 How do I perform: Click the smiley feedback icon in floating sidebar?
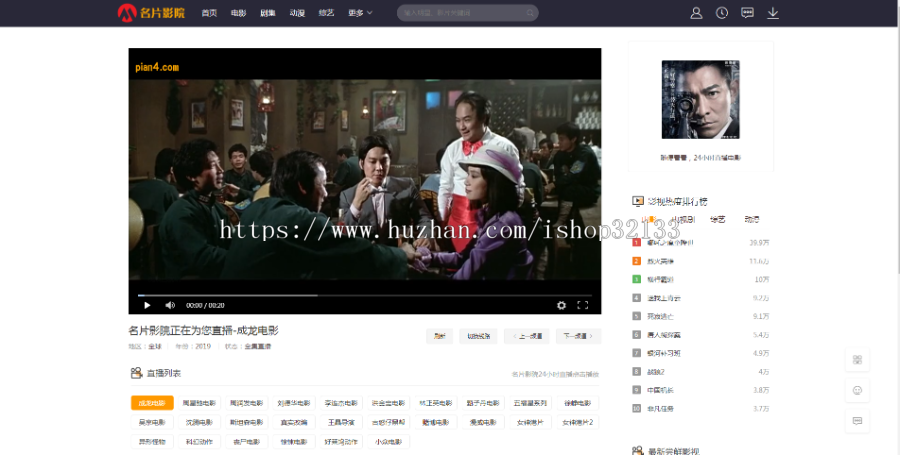[858, 390]
